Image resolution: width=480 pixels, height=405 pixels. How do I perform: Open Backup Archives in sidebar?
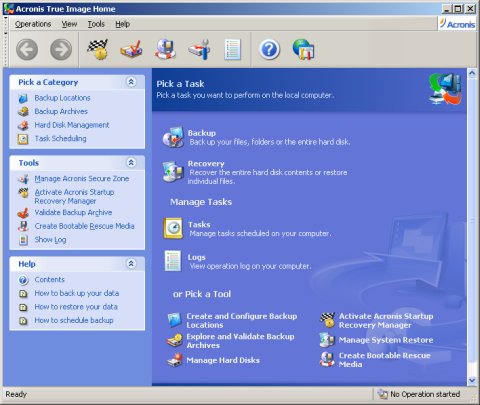pos(61,111)
